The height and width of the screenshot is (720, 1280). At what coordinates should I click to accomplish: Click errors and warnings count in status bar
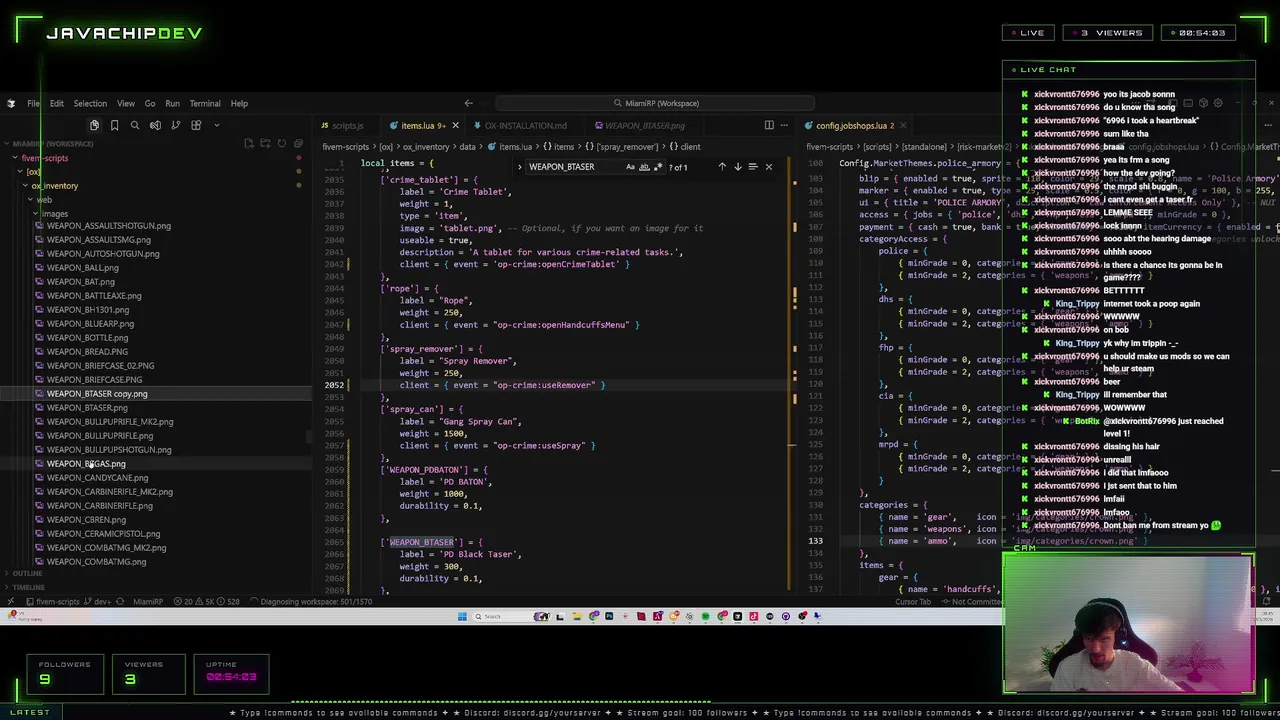tap(206, 602)
